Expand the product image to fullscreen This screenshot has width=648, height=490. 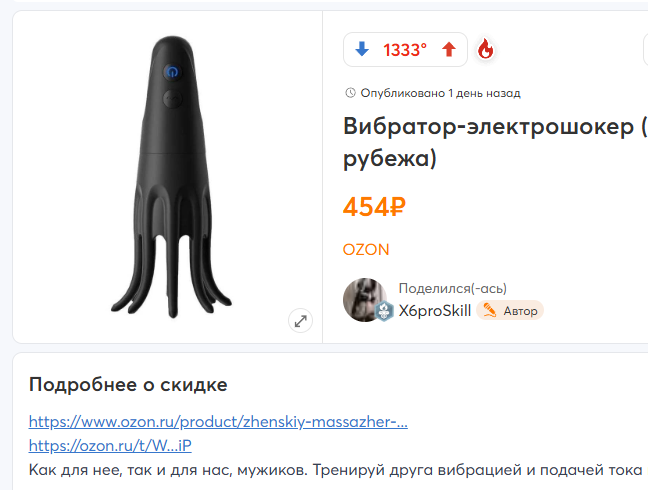pyautogui.click(x=300, y=321)
